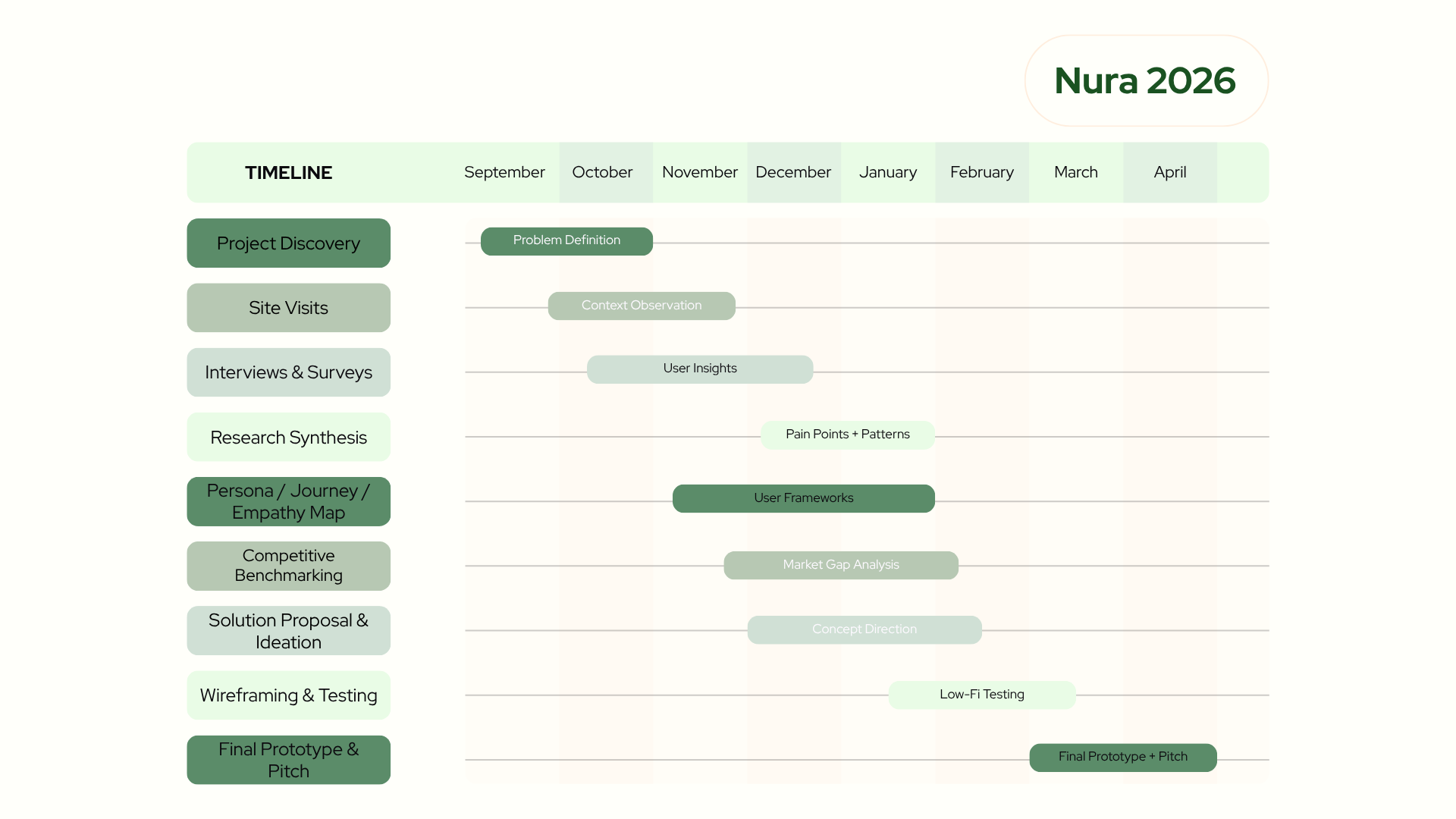
Task: Select the Site Visits phase label
Action: [288, 308]
